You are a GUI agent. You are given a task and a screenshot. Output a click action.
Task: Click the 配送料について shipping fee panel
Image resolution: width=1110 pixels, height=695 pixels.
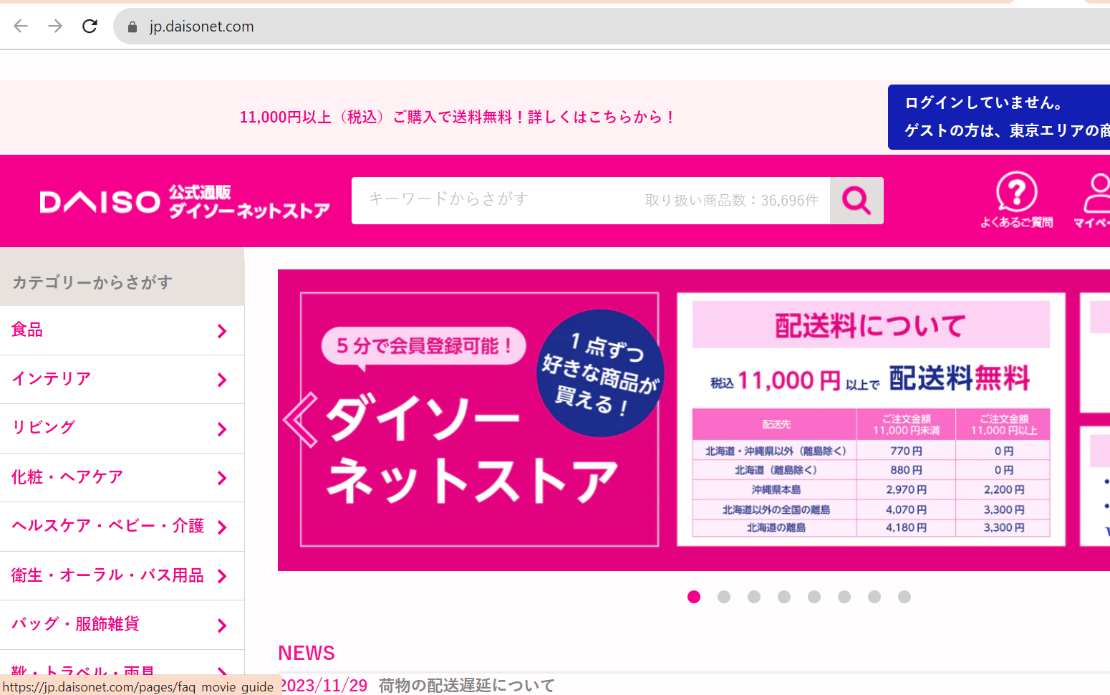tap(871, 419)
